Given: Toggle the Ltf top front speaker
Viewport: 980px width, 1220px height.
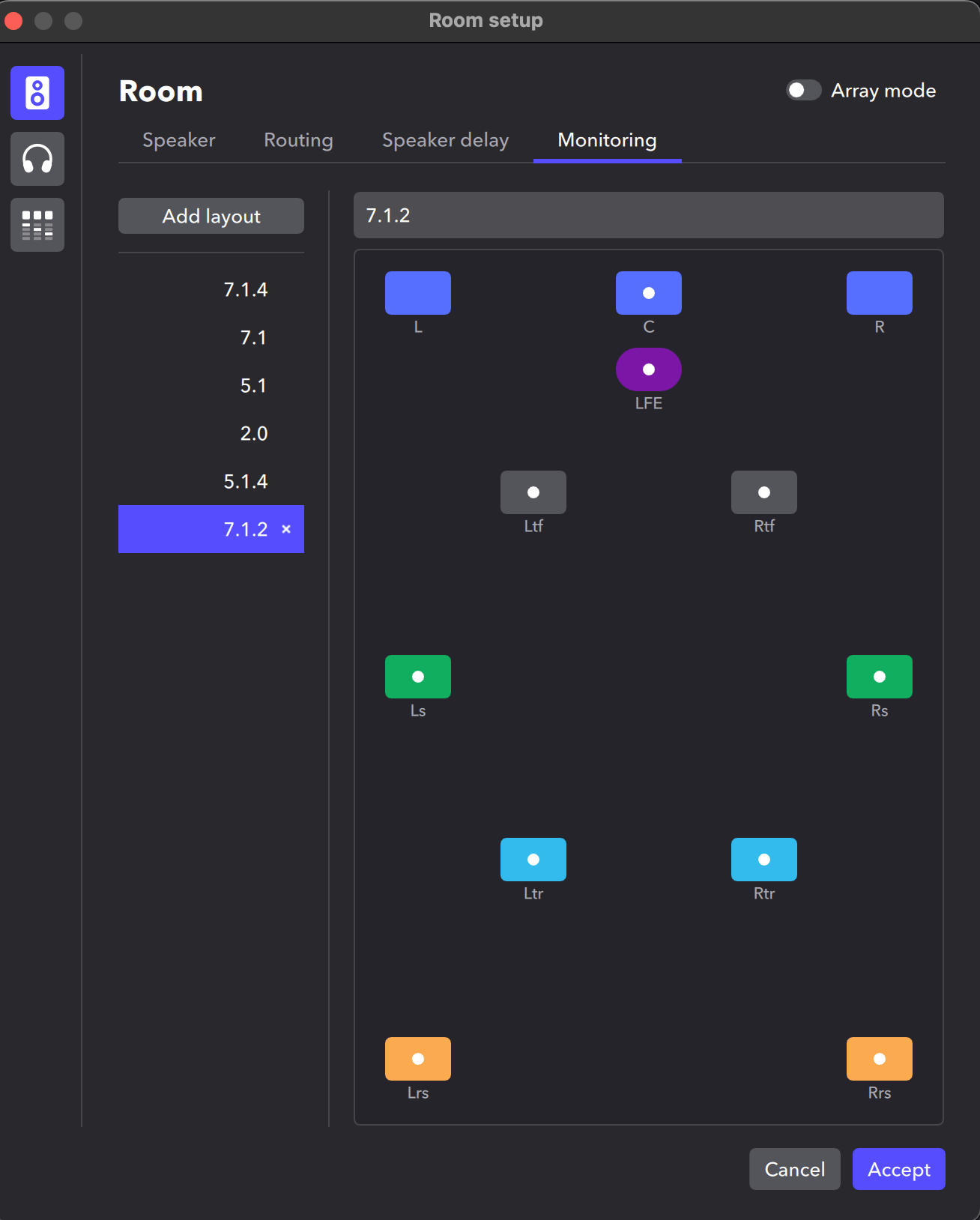Looking at the screenshot, I should click(x=533, y=492).
